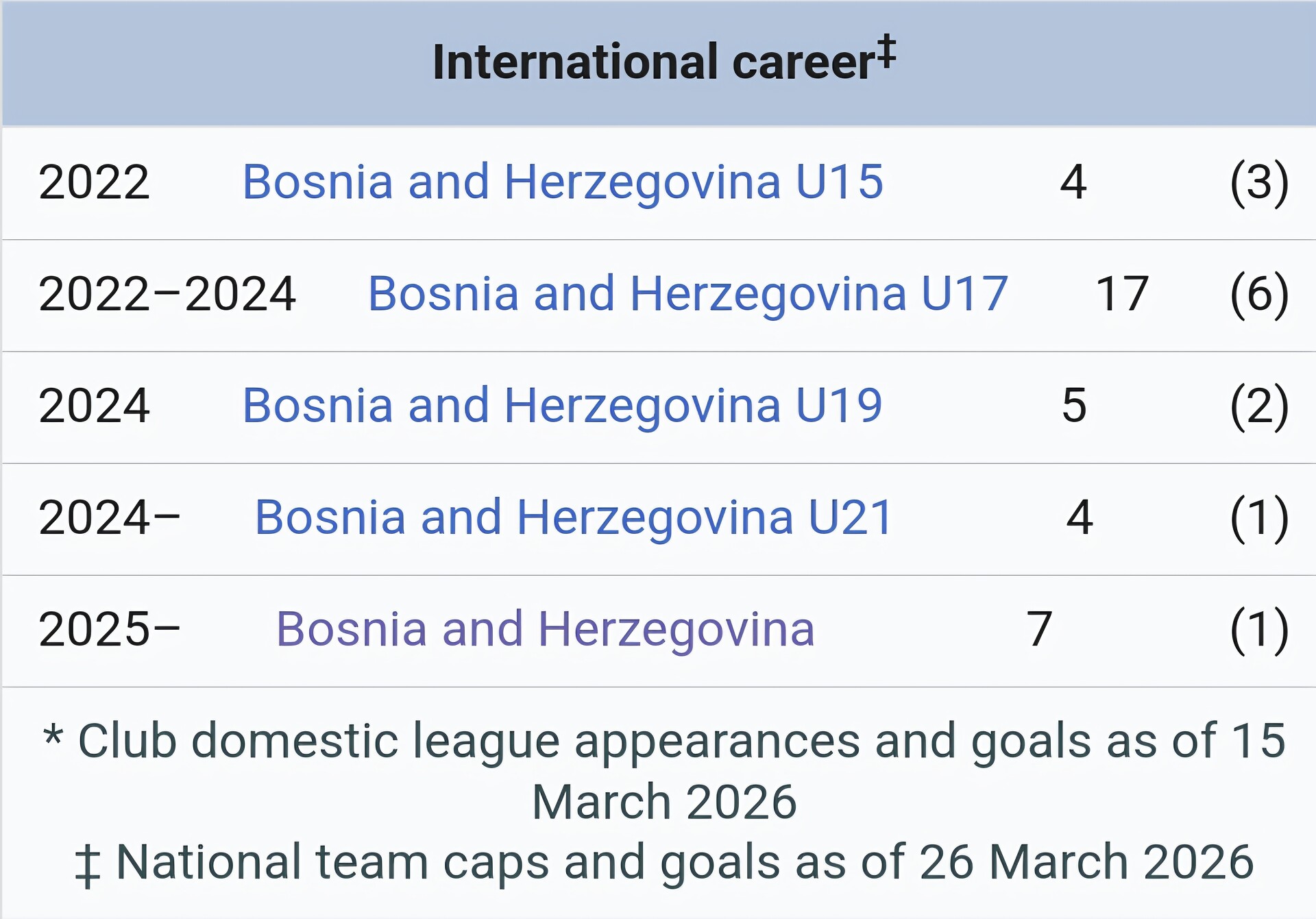Click the (2) goals value for U19

[x=1259, y=406]
